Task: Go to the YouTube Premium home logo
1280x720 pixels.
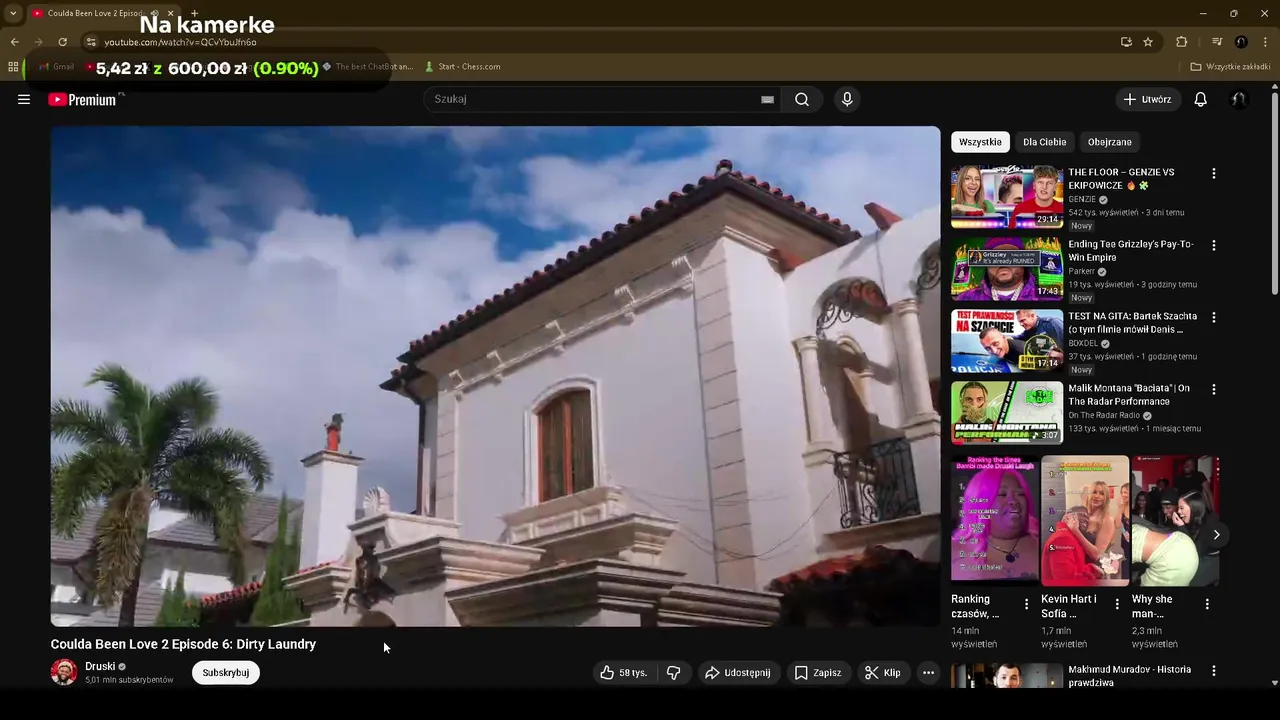Action: (83, 99)
